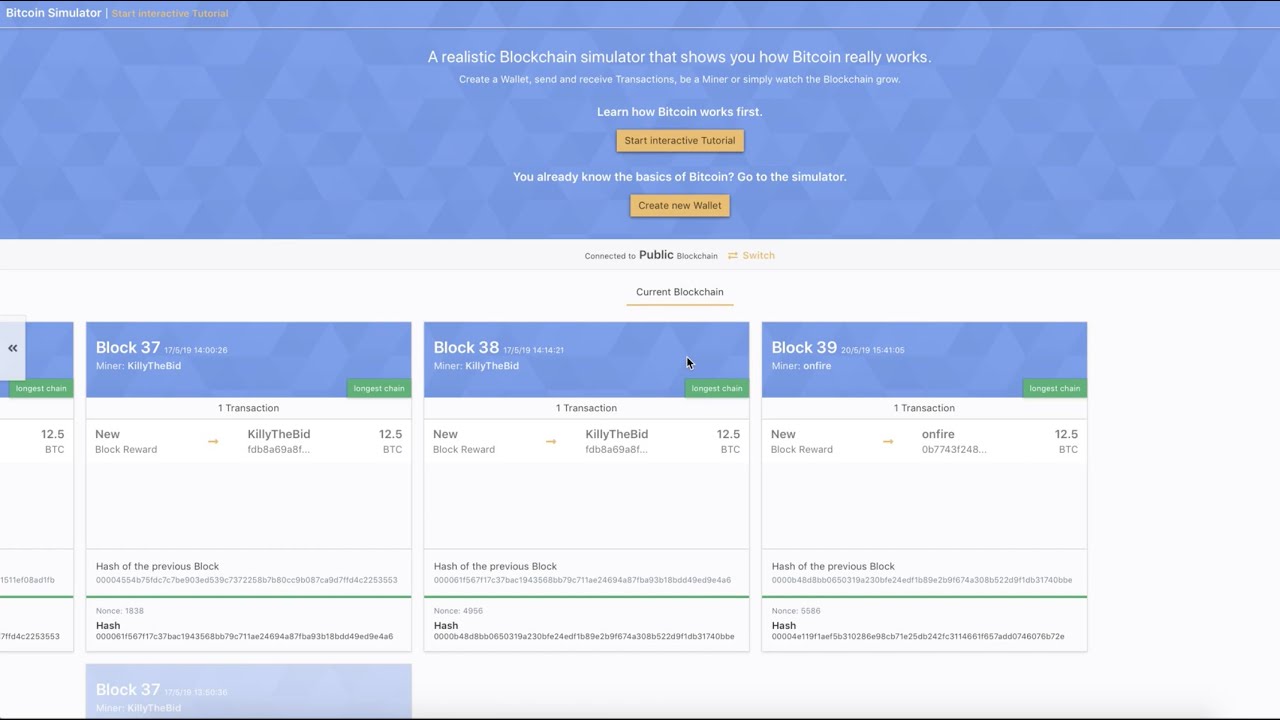This screenshot has width=1280, height=720.
Task: Click the Bitcoin Simulator title in header
Action: coord(53,13)
